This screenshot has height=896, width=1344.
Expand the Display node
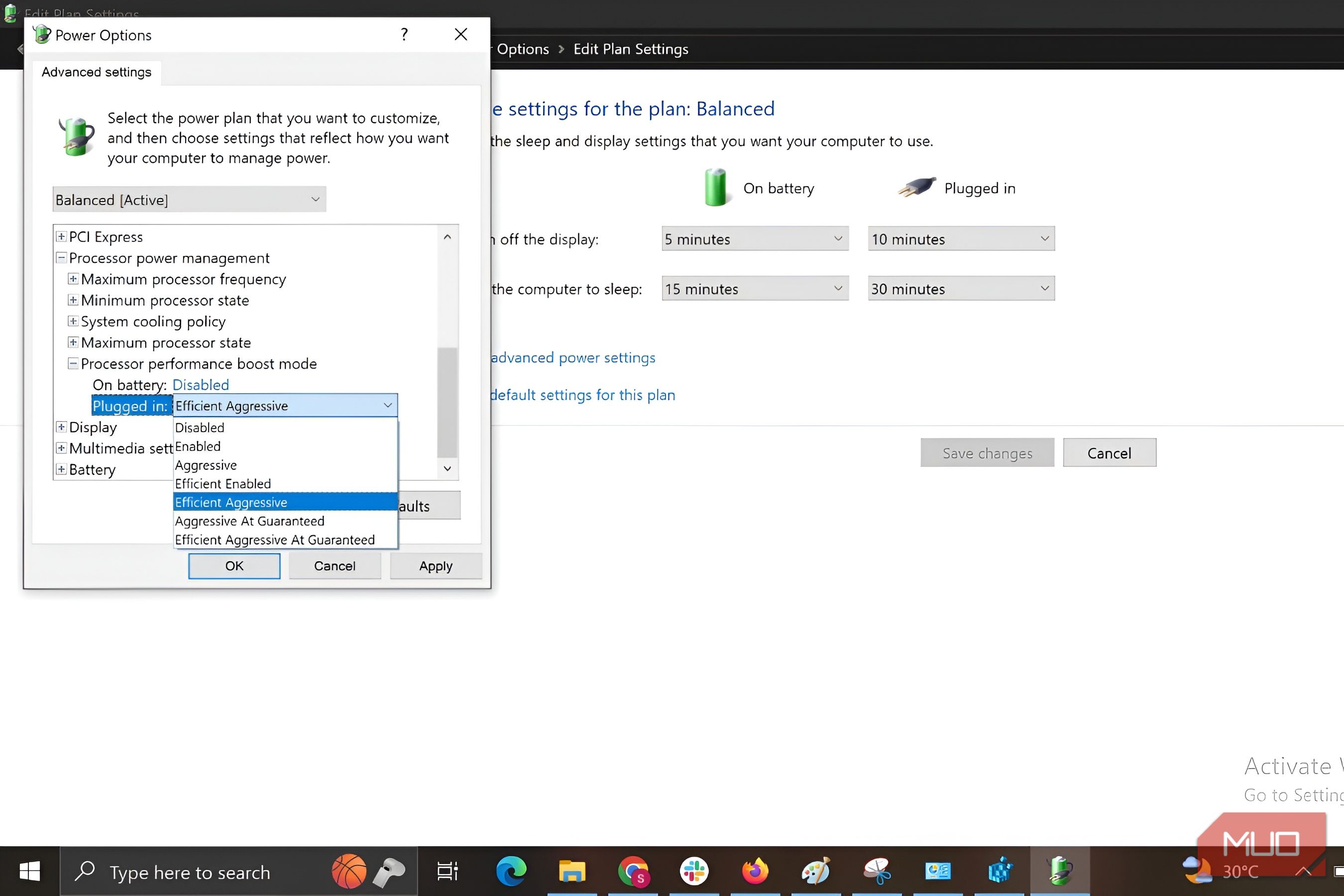61,426
